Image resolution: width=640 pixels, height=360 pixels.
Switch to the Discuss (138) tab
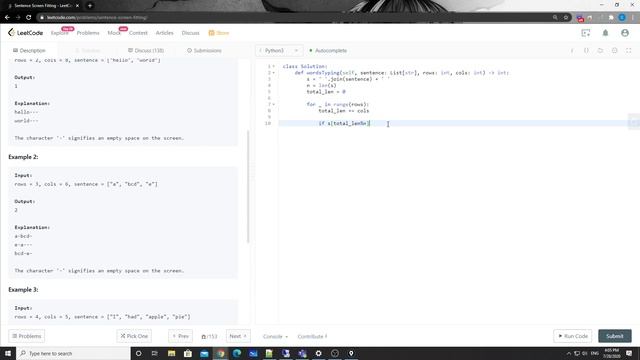tap(146, 51)
